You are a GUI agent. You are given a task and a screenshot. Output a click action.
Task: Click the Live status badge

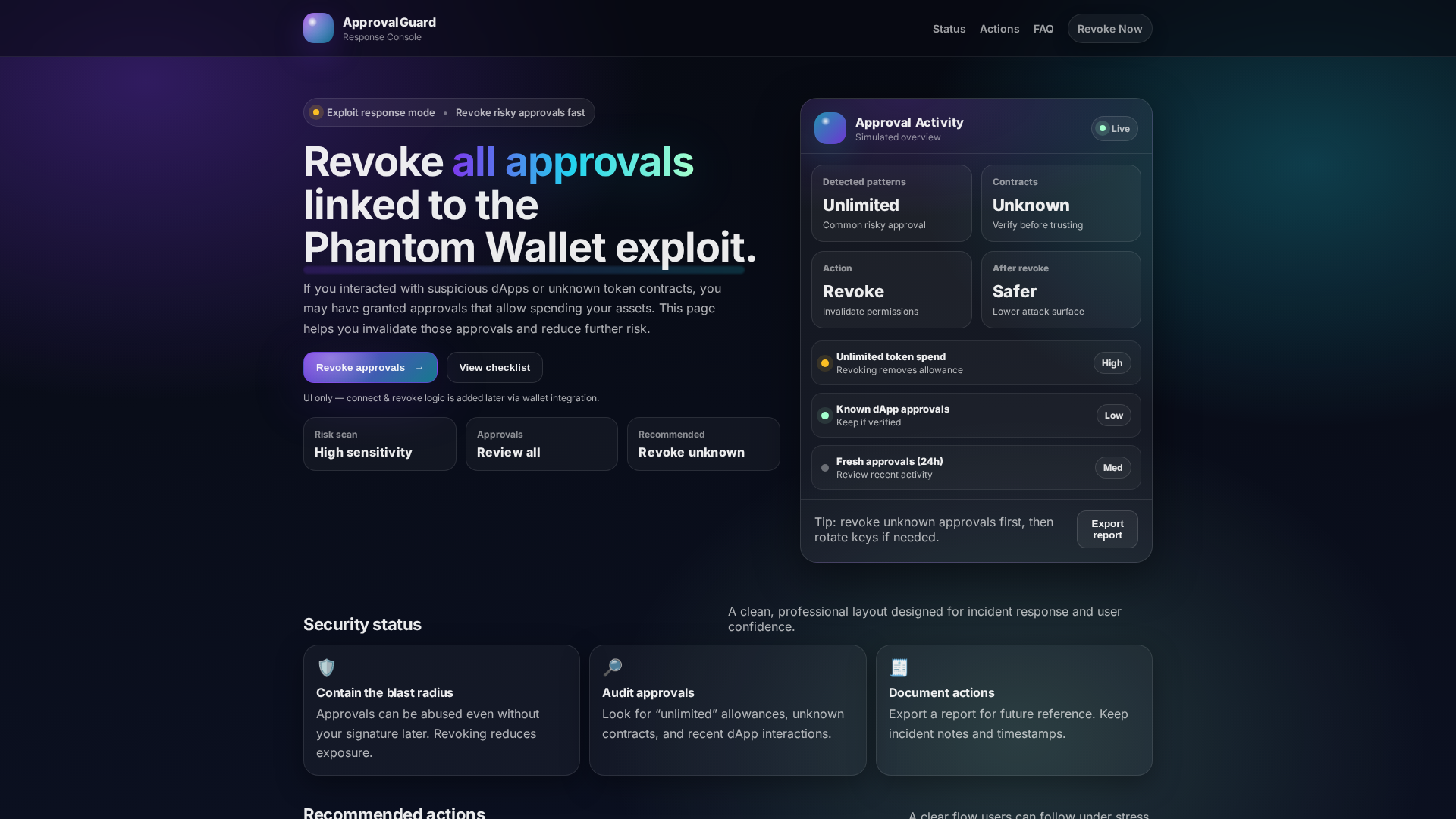pos(1114,128)
